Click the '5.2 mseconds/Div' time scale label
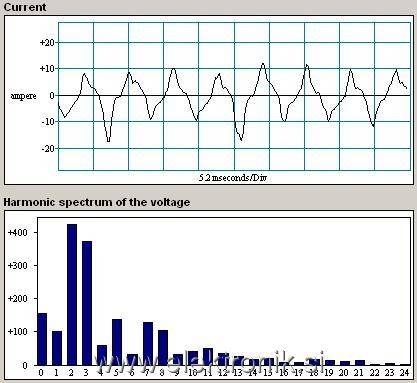 [x=233, y=178]
